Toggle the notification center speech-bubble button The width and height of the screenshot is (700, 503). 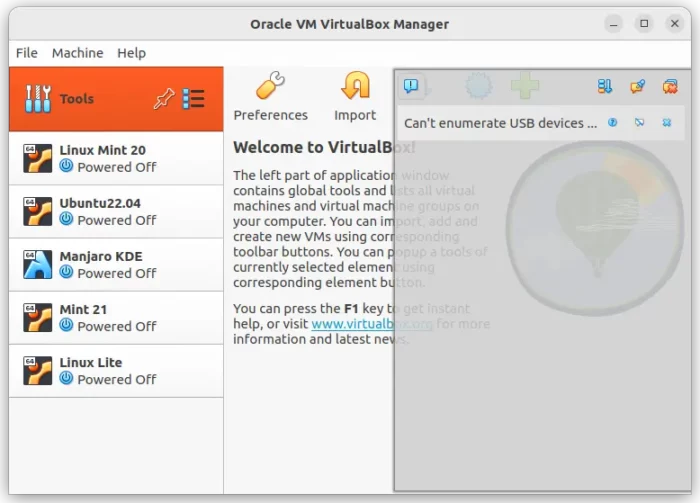coord(411,85)
